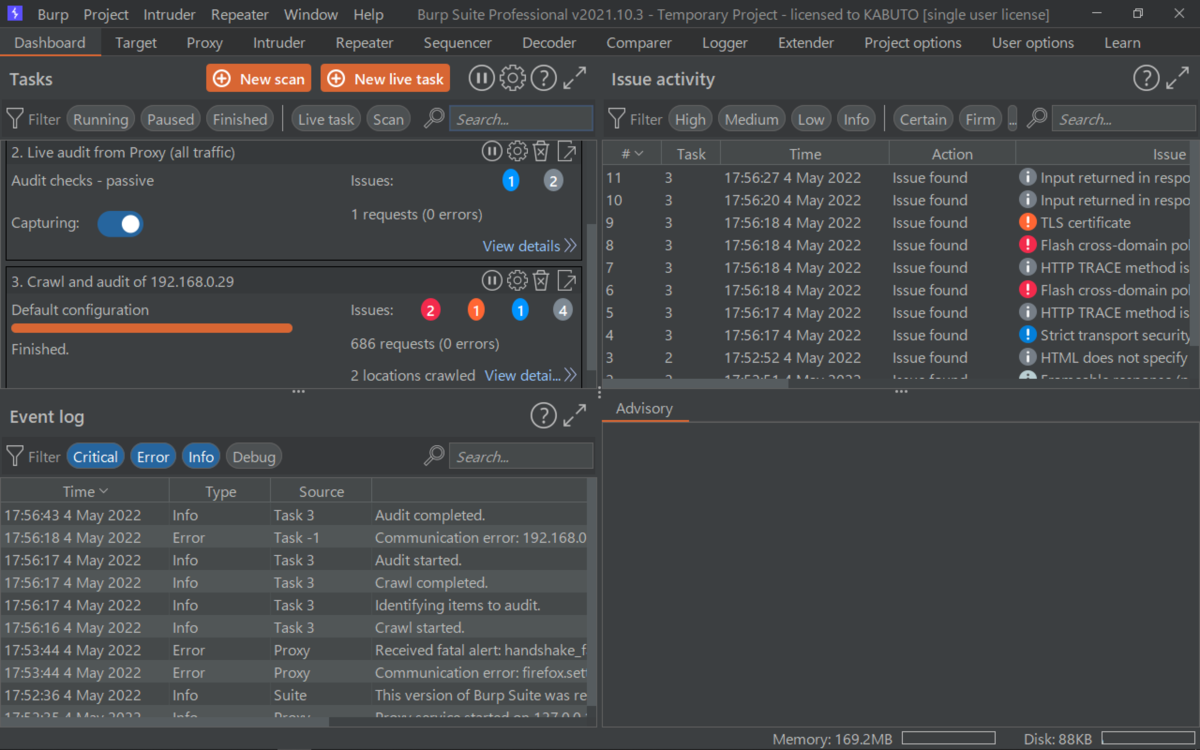Toggle the Error event log filter
The width and height of the screenshot is (1200, 750).
click(x=153, y=457)
